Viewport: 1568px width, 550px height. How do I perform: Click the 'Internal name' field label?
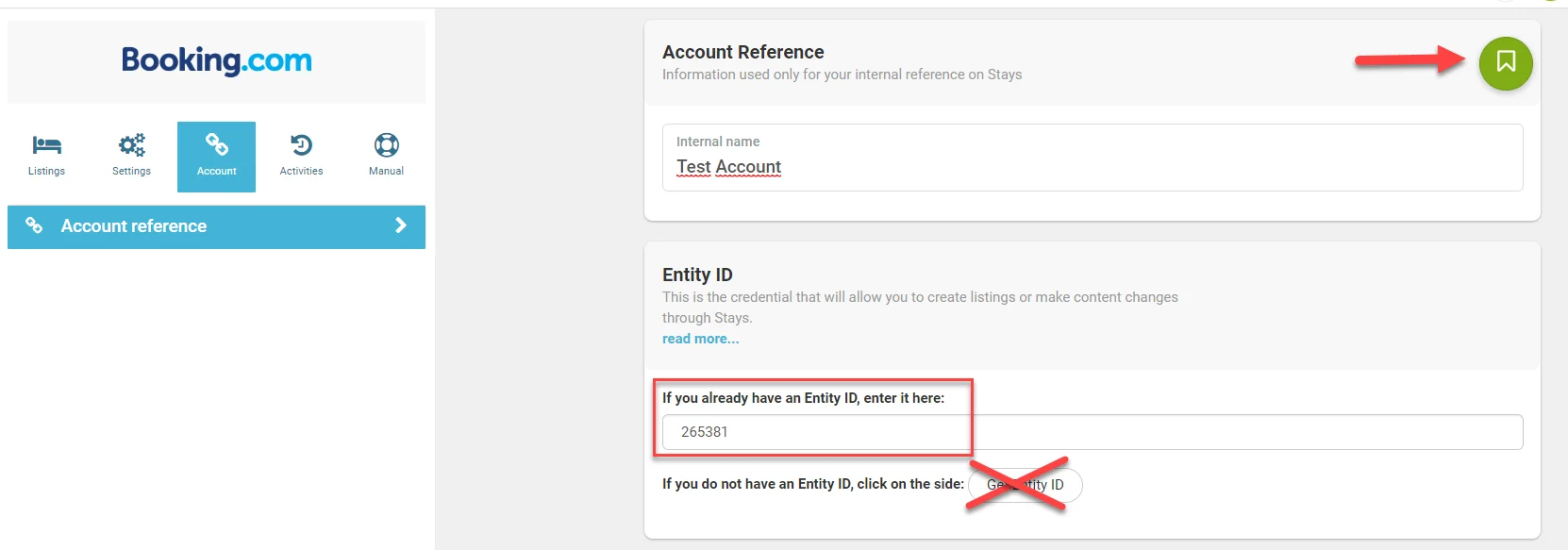tap(717, 142)
